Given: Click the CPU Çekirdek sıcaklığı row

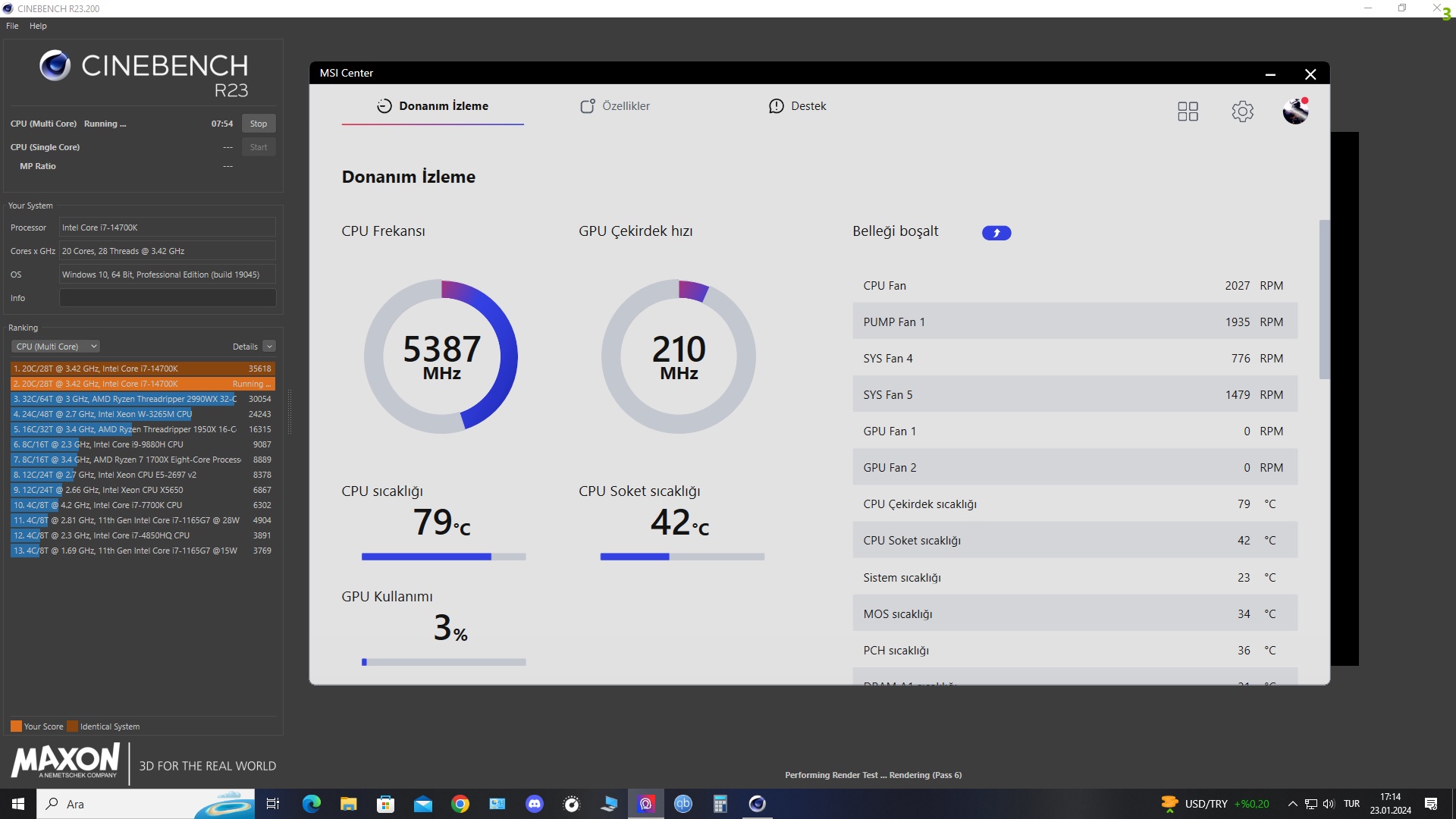Looking at the screenshot, I should [1075, 504].
